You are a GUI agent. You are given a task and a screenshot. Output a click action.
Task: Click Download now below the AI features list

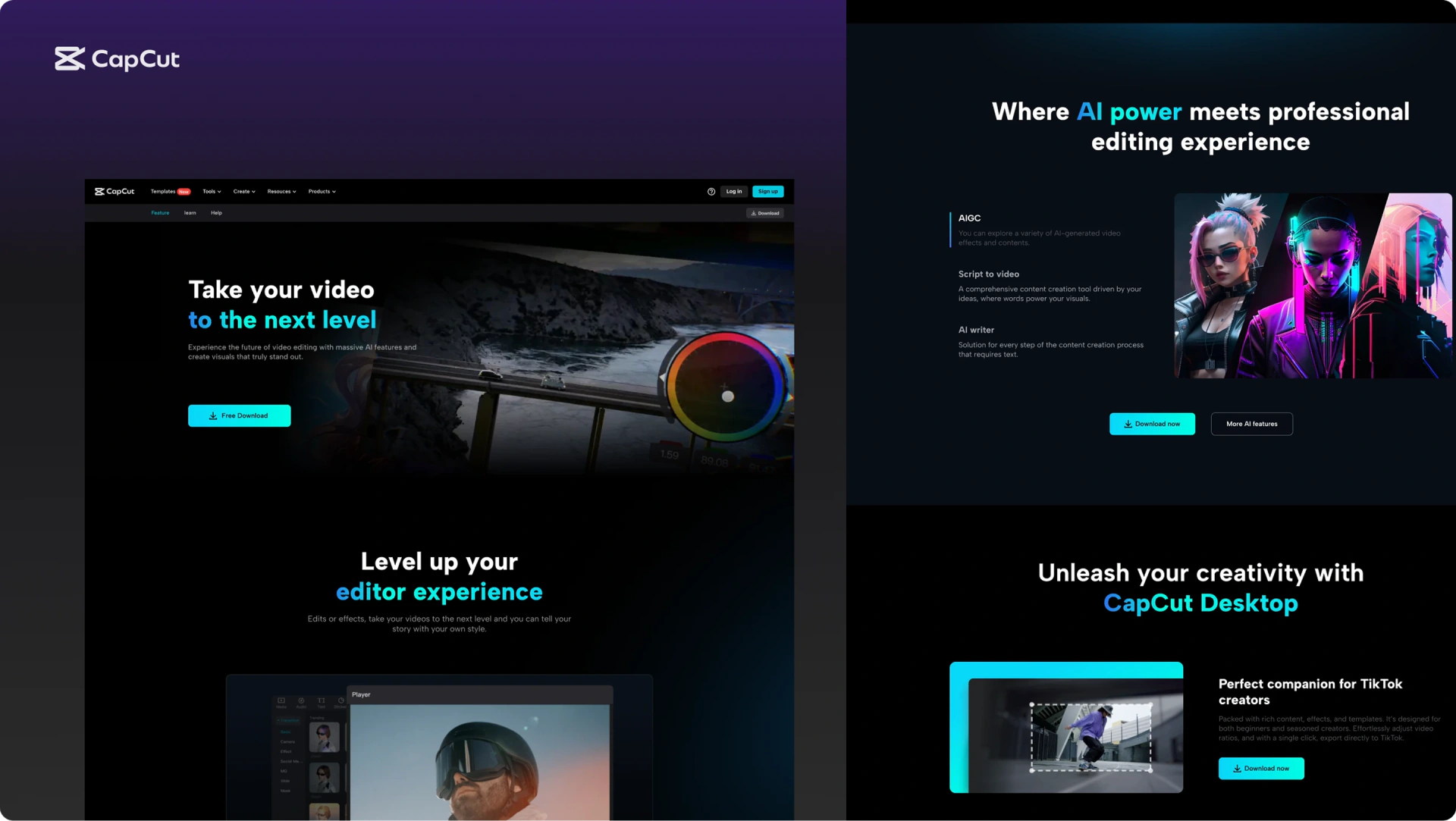1152,424
